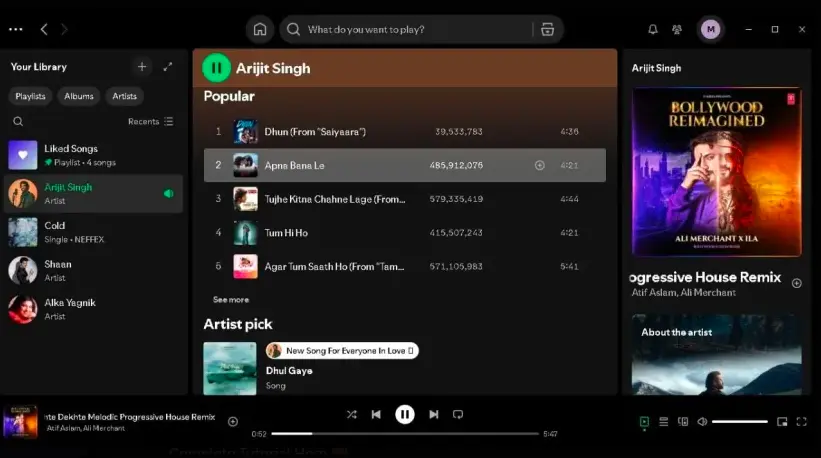Viewport: 821px width, 458px height.
Task: Open the Recents sort dropdown
Action: [150, 121]
